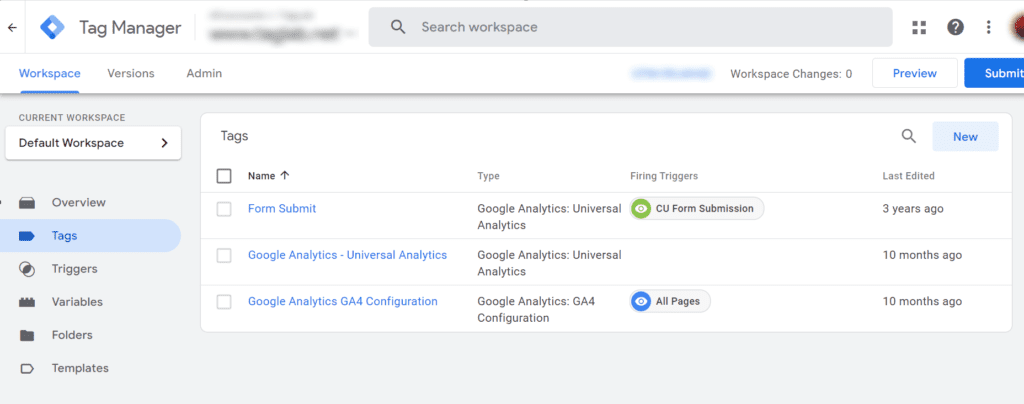Click the All Pages trigger chip

pos(670,302)
